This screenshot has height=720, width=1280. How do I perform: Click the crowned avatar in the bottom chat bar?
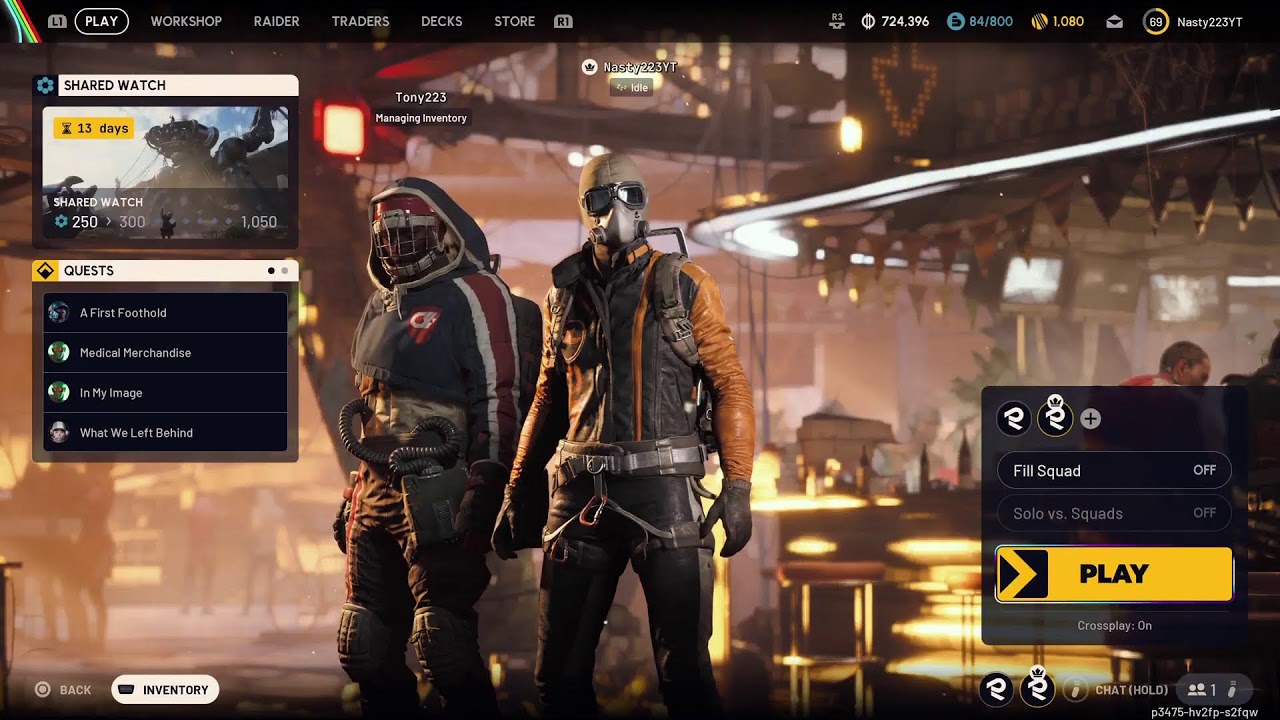pos(1038,686)
